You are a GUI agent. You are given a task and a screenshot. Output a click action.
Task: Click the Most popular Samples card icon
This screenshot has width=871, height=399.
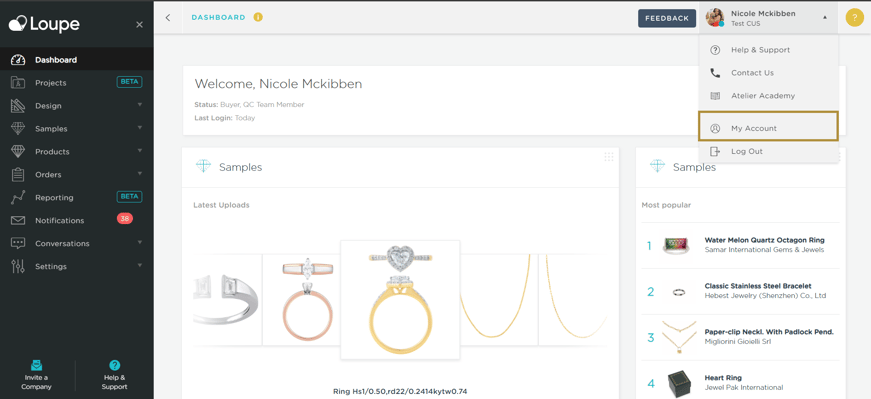click(x=658, y=167)
